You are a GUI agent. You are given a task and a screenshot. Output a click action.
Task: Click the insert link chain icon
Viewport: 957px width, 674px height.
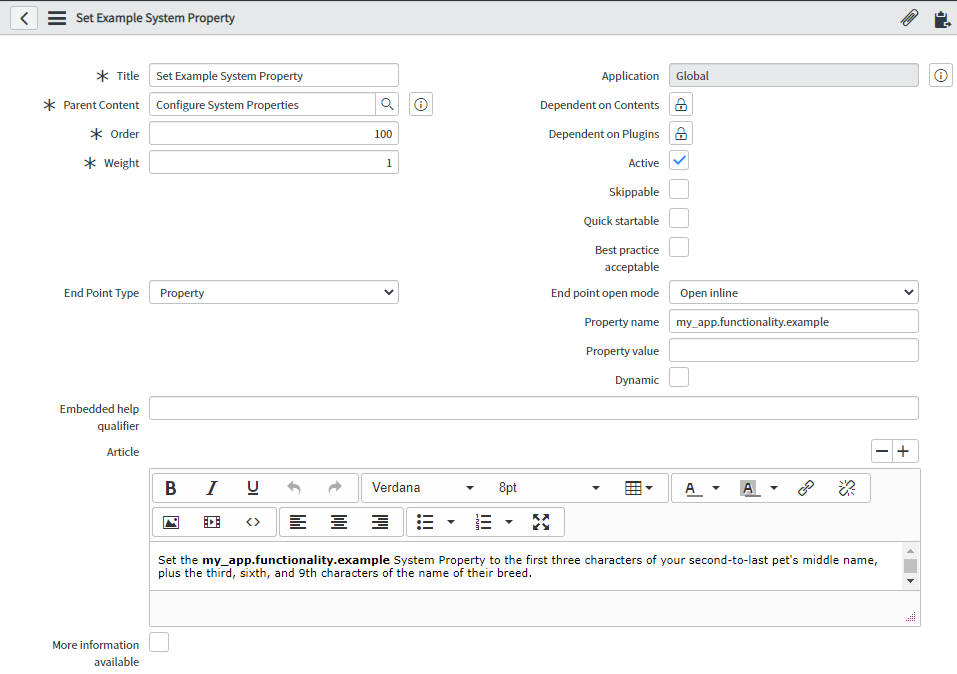click(x=806, y=488)
